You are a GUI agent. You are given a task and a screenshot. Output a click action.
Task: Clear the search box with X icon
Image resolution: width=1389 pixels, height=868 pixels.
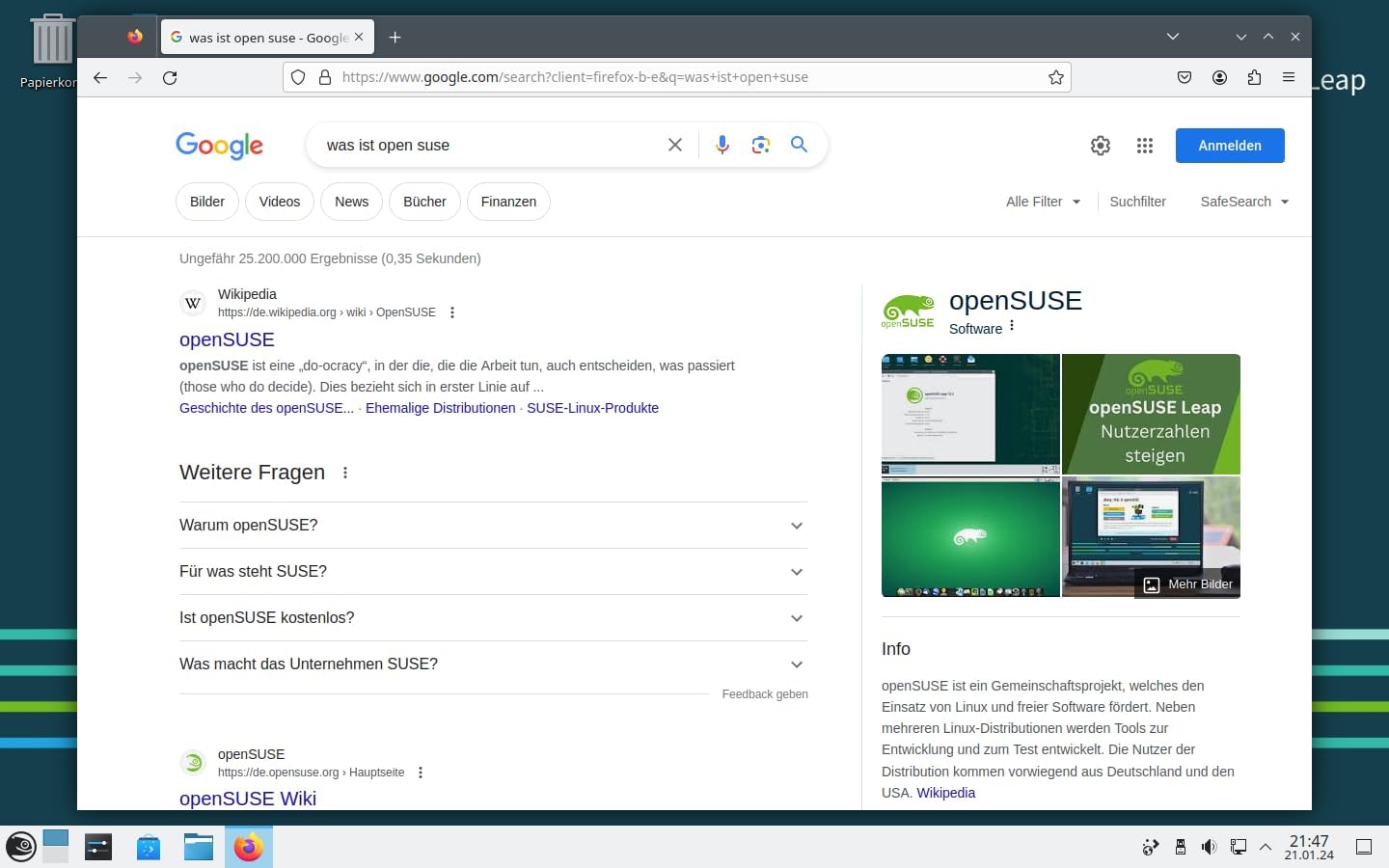(x=675, y=145)
